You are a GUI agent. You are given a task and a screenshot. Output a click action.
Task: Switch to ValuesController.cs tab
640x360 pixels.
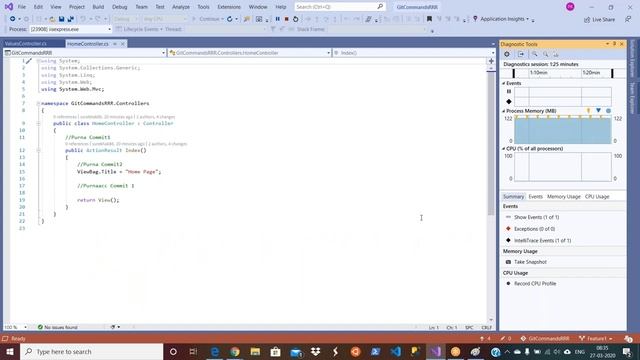(26, 44)
